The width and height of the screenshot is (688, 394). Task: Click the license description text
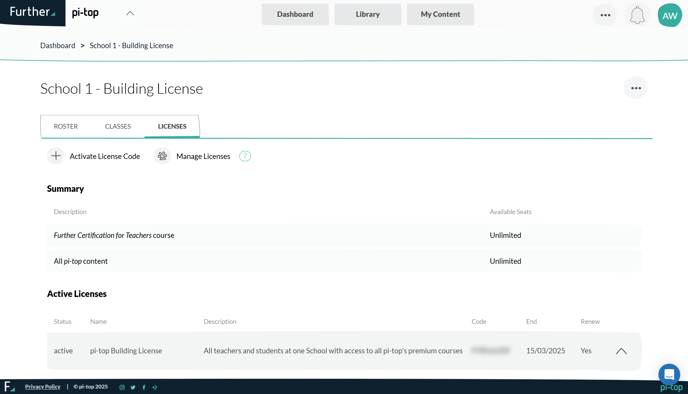point(333,351)
